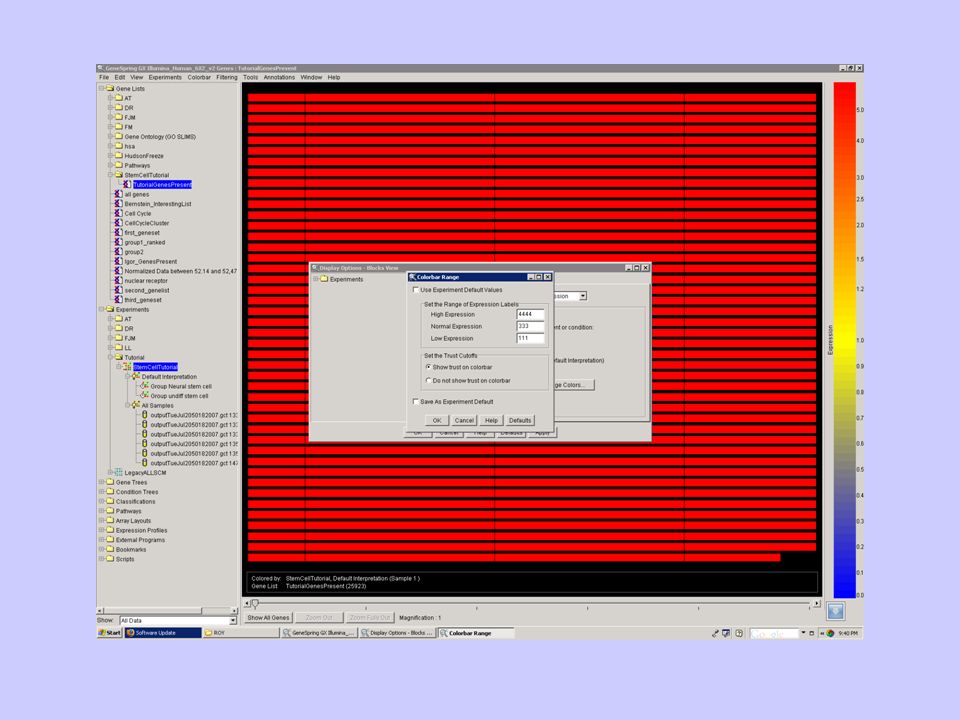Select Show trust on colorbar
960x720 pixels.
(428, 367)
